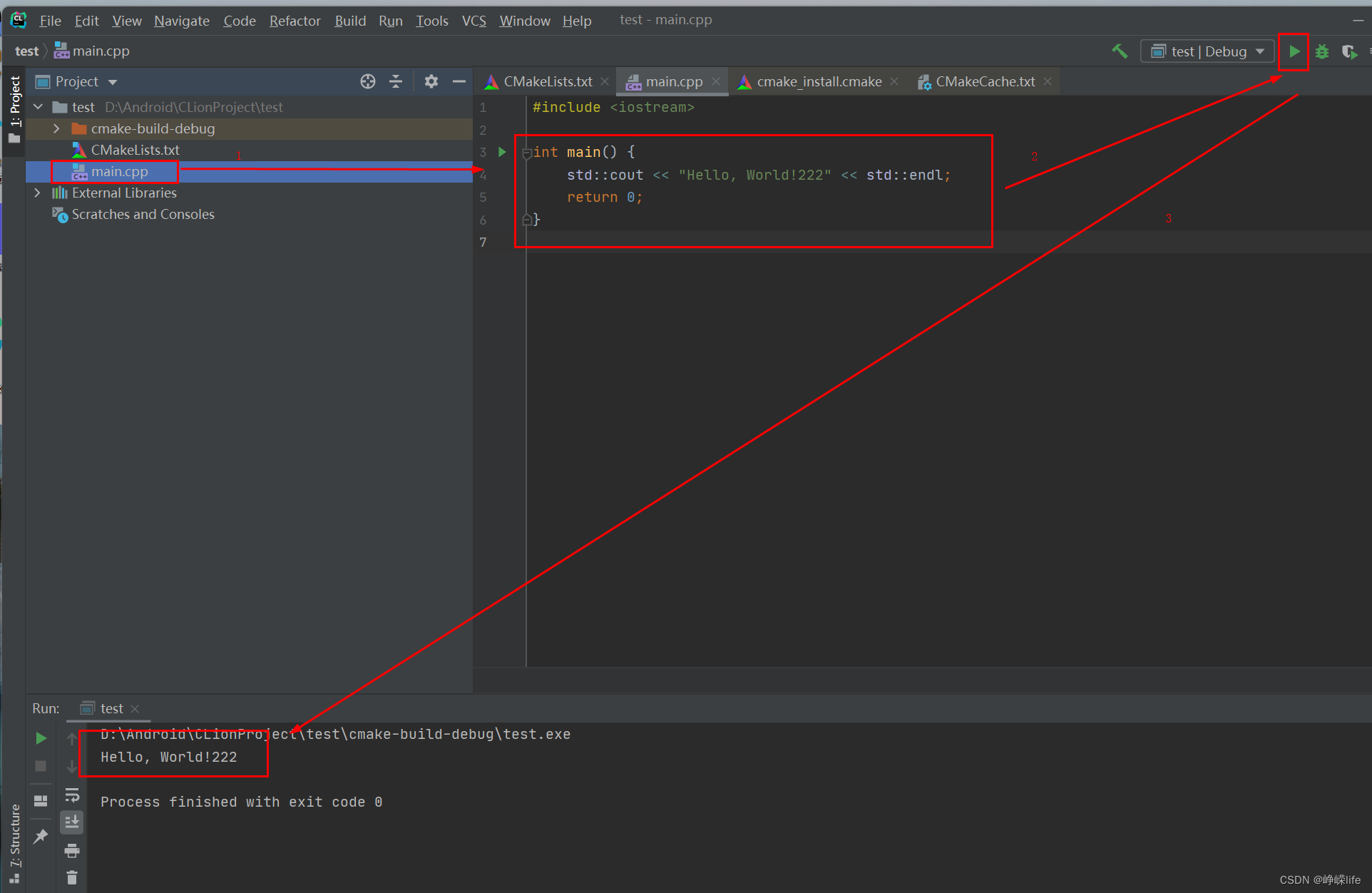Viewport: 1372px width, 893px height.
Task: Click the Build hammer icon
Action: click(1120, 51)
